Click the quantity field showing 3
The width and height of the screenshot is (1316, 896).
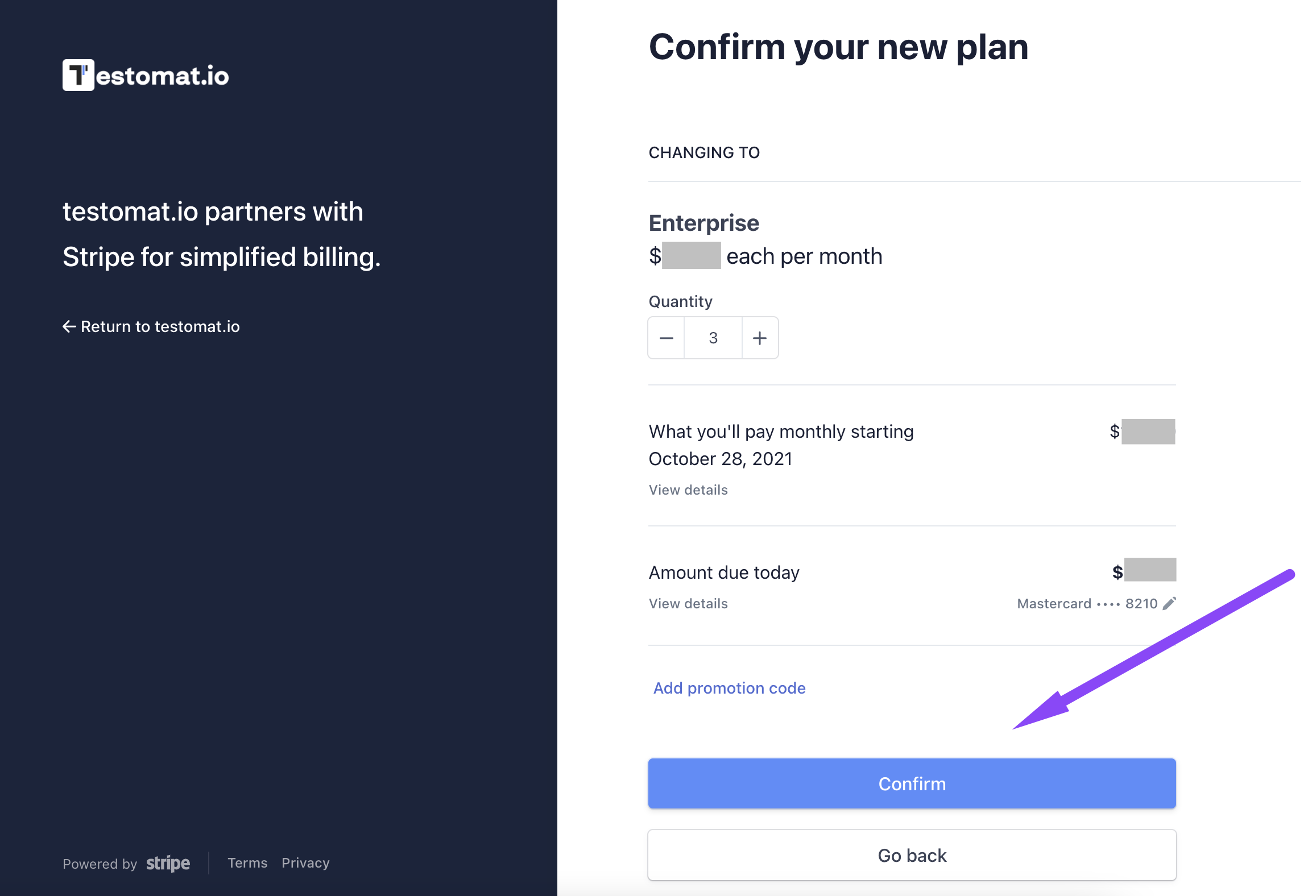coord(713,338)
